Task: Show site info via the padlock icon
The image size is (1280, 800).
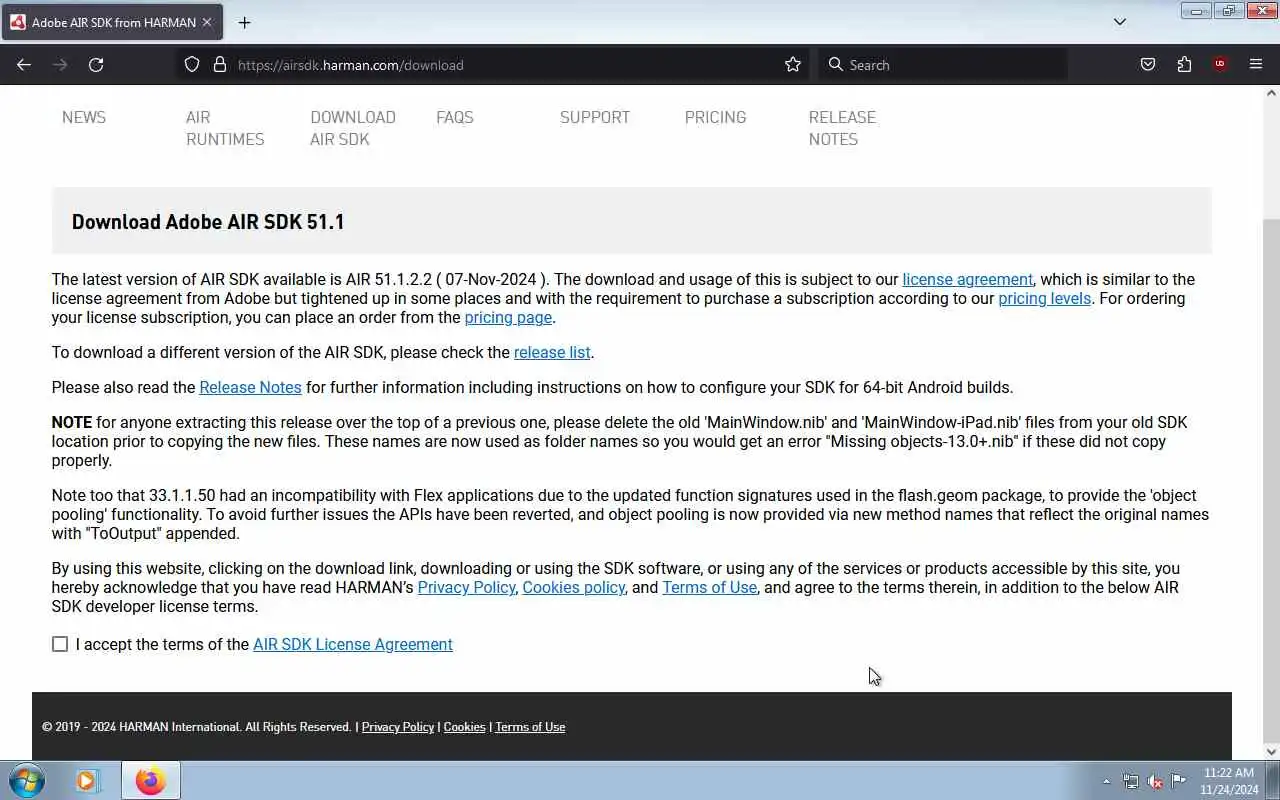Action: pyautogui.click(x=220, y=65)
